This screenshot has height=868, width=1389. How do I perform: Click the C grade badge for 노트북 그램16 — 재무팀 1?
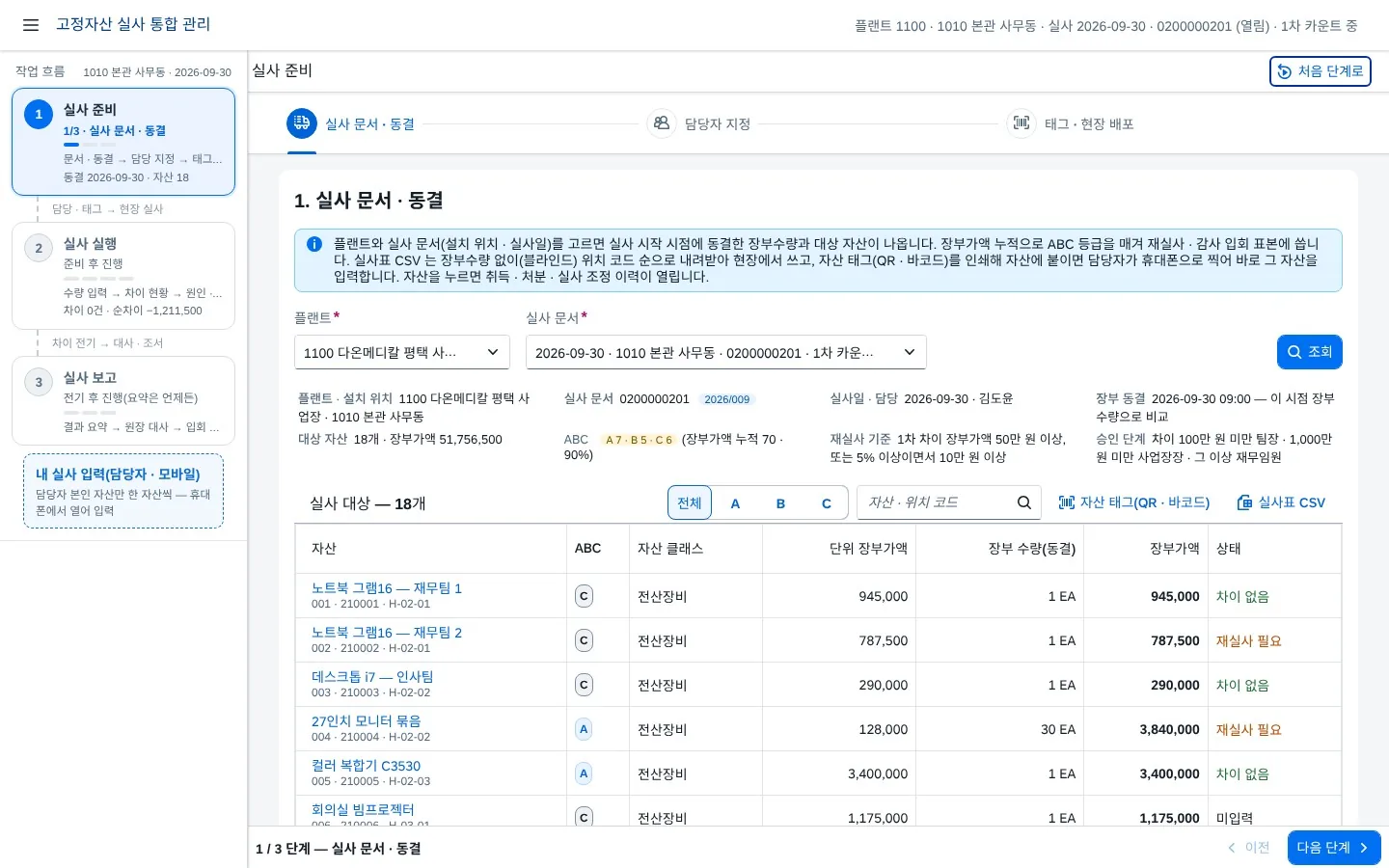click(584, 596)
